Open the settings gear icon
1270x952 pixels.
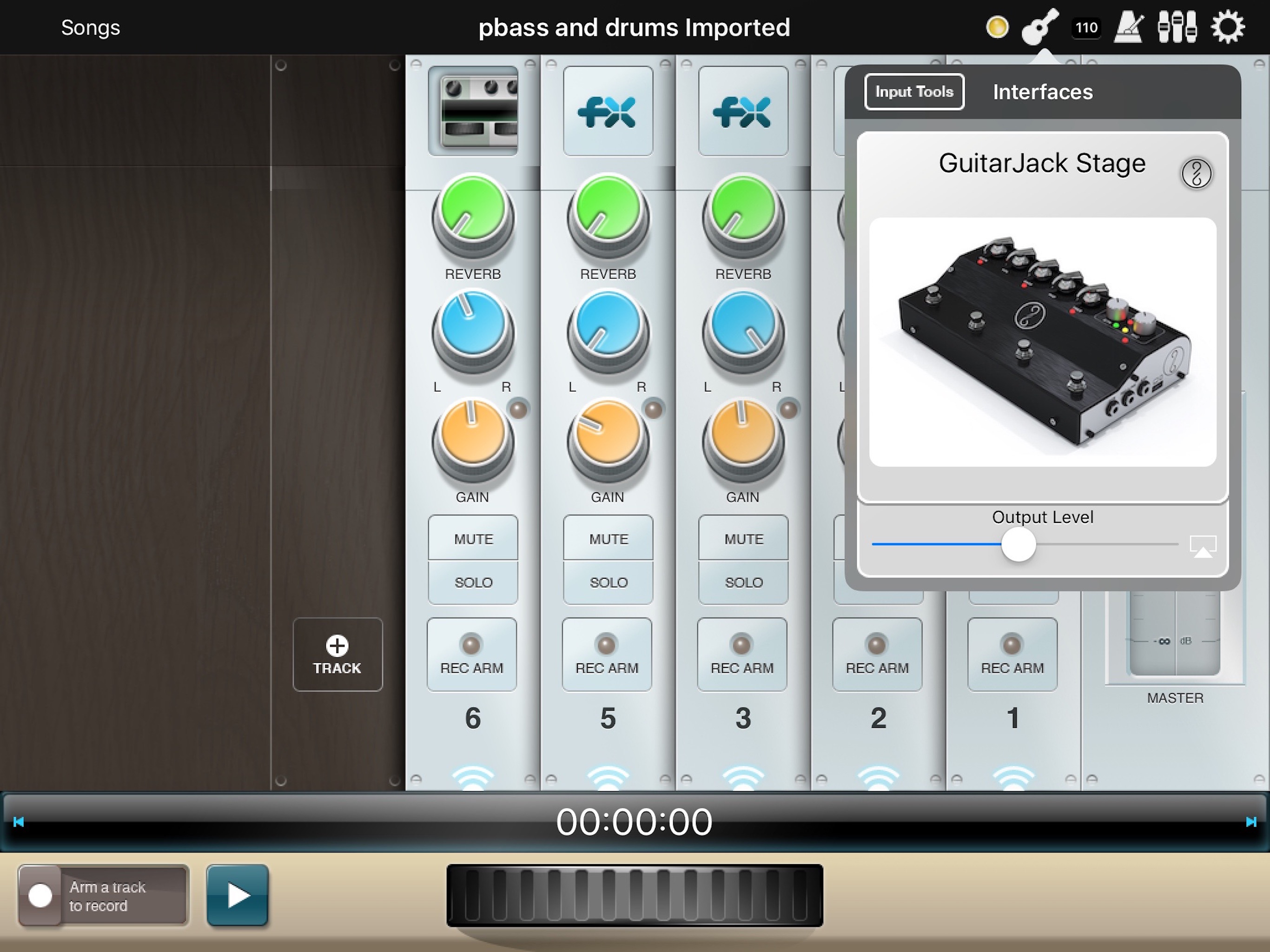click(1228, 27)
